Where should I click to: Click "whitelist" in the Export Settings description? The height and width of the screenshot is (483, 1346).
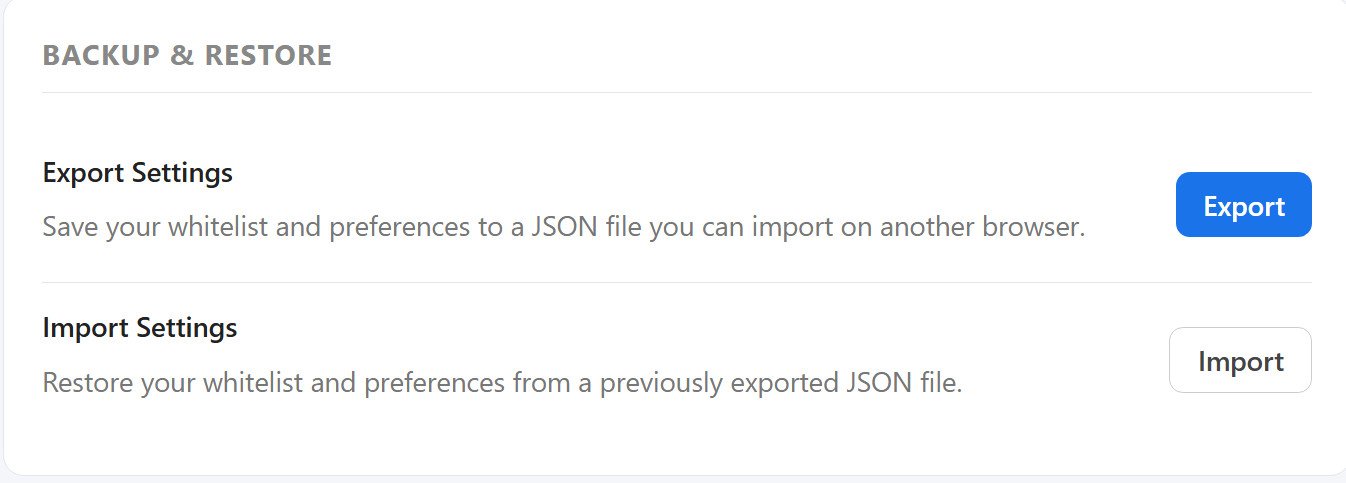tap(219, 227)
